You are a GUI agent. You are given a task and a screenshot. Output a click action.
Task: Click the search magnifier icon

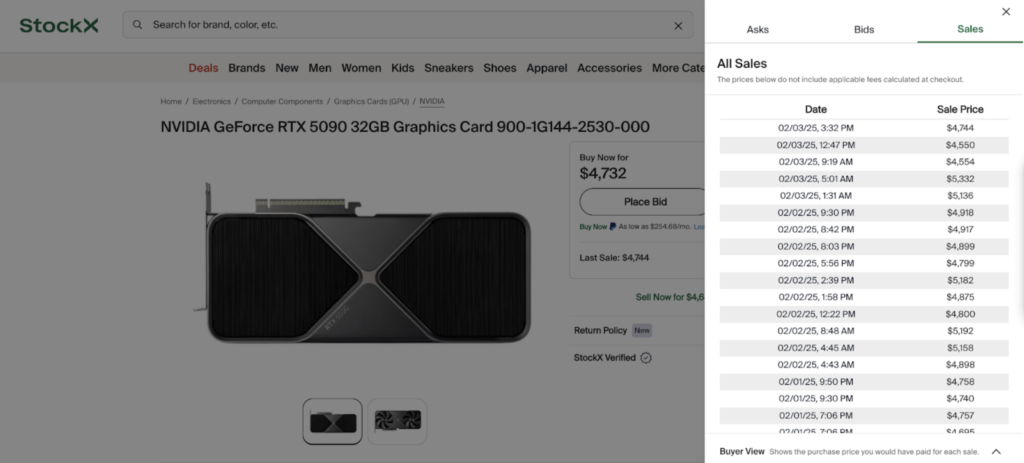pyautogui.click(x=137, y=25)
